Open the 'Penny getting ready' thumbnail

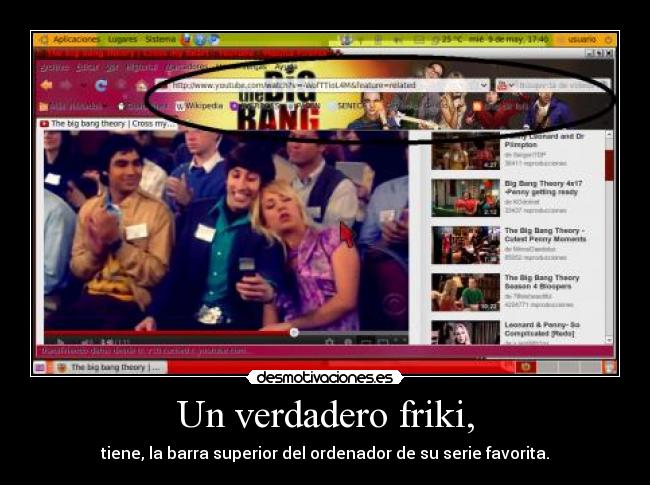pyautogui.click(x=466, y=198)
